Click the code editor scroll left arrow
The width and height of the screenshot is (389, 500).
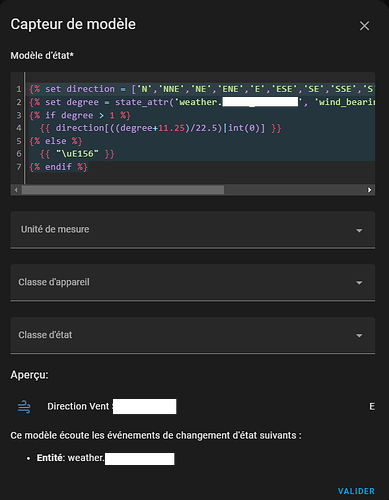pos(16,190)
